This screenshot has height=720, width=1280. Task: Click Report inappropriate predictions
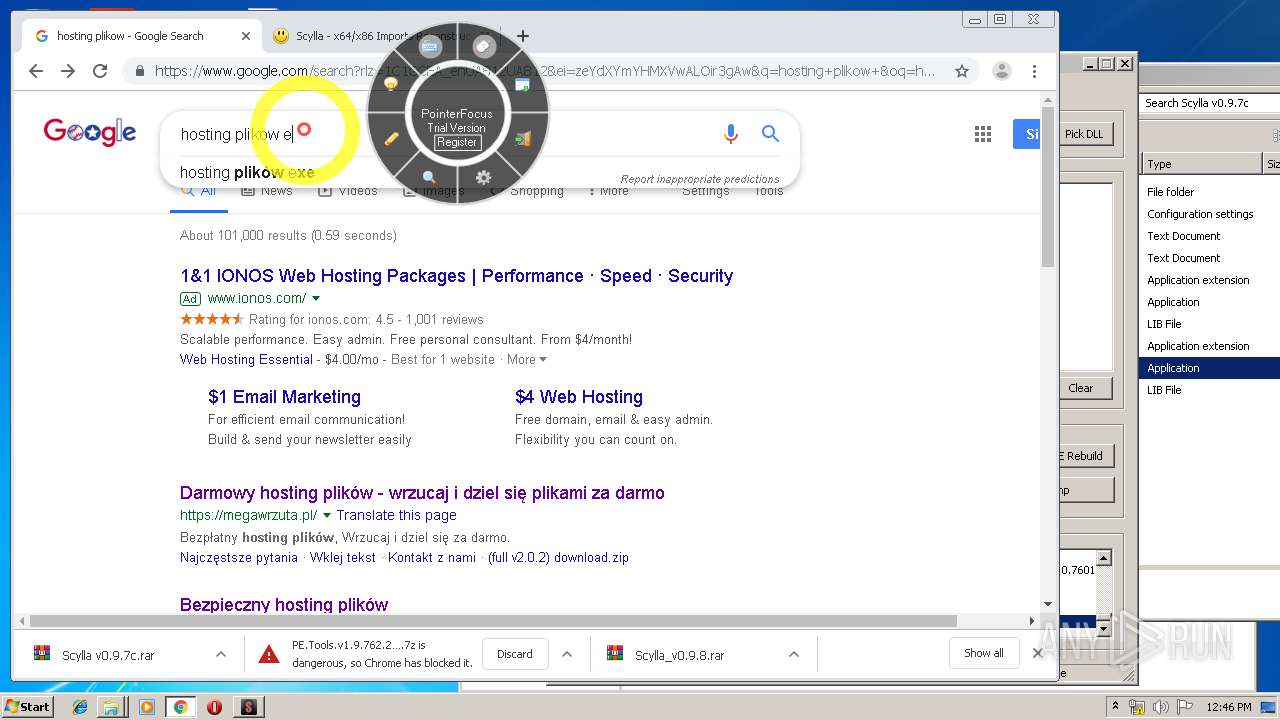pyautogui.click(x=700, y=180)
